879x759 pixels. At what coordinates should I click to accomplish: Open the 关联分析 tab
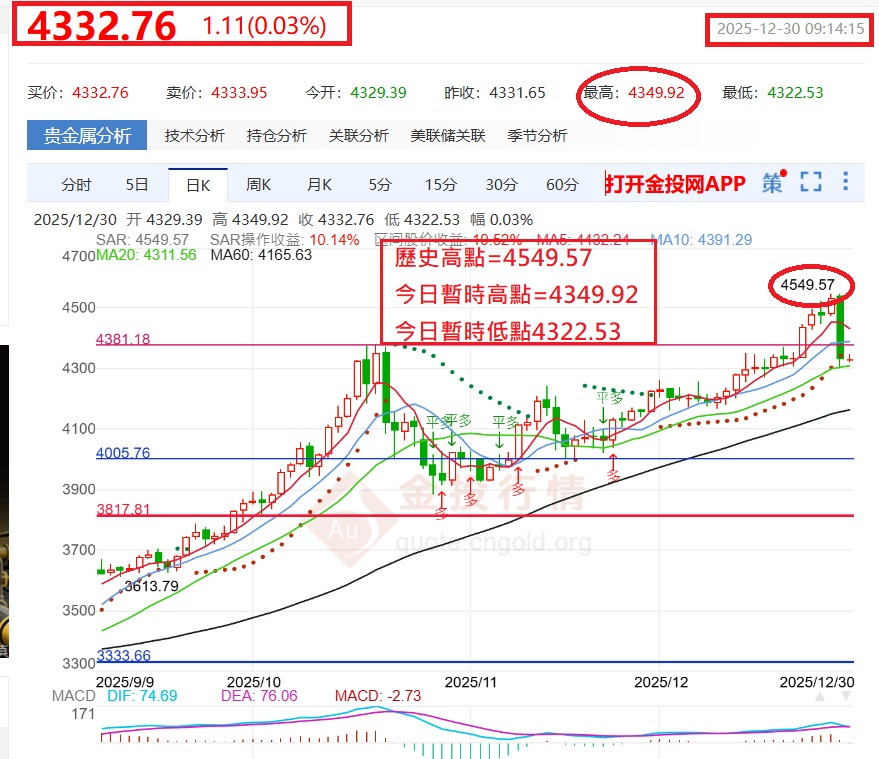358,136
